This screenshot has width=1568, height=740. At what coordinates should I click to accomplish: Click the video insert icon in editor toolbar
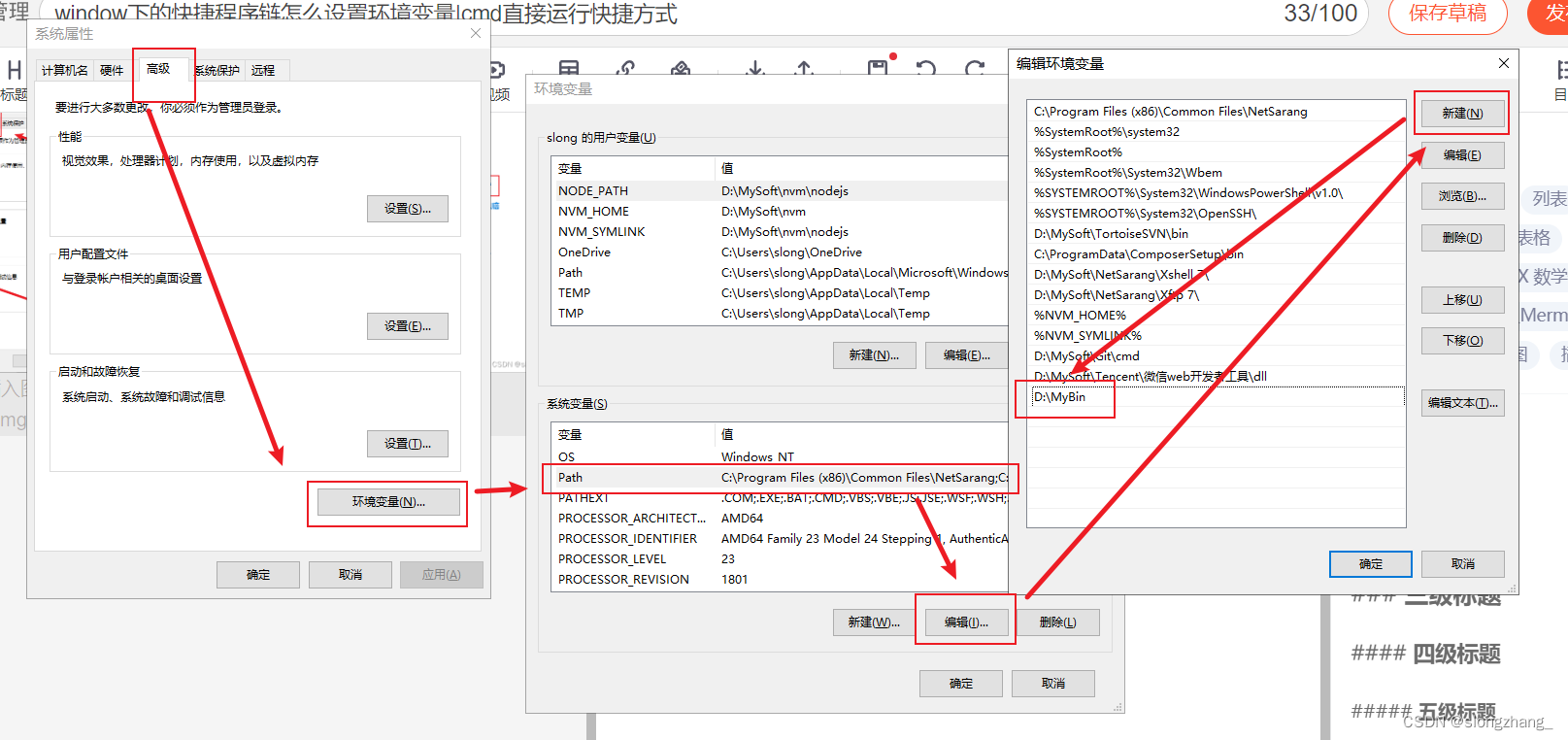coord(497,70)
